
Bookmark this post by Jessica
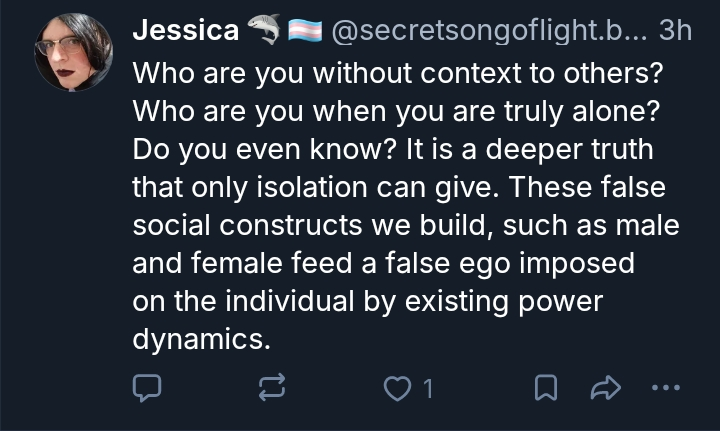pyautogui.click(x=546, y=388)
